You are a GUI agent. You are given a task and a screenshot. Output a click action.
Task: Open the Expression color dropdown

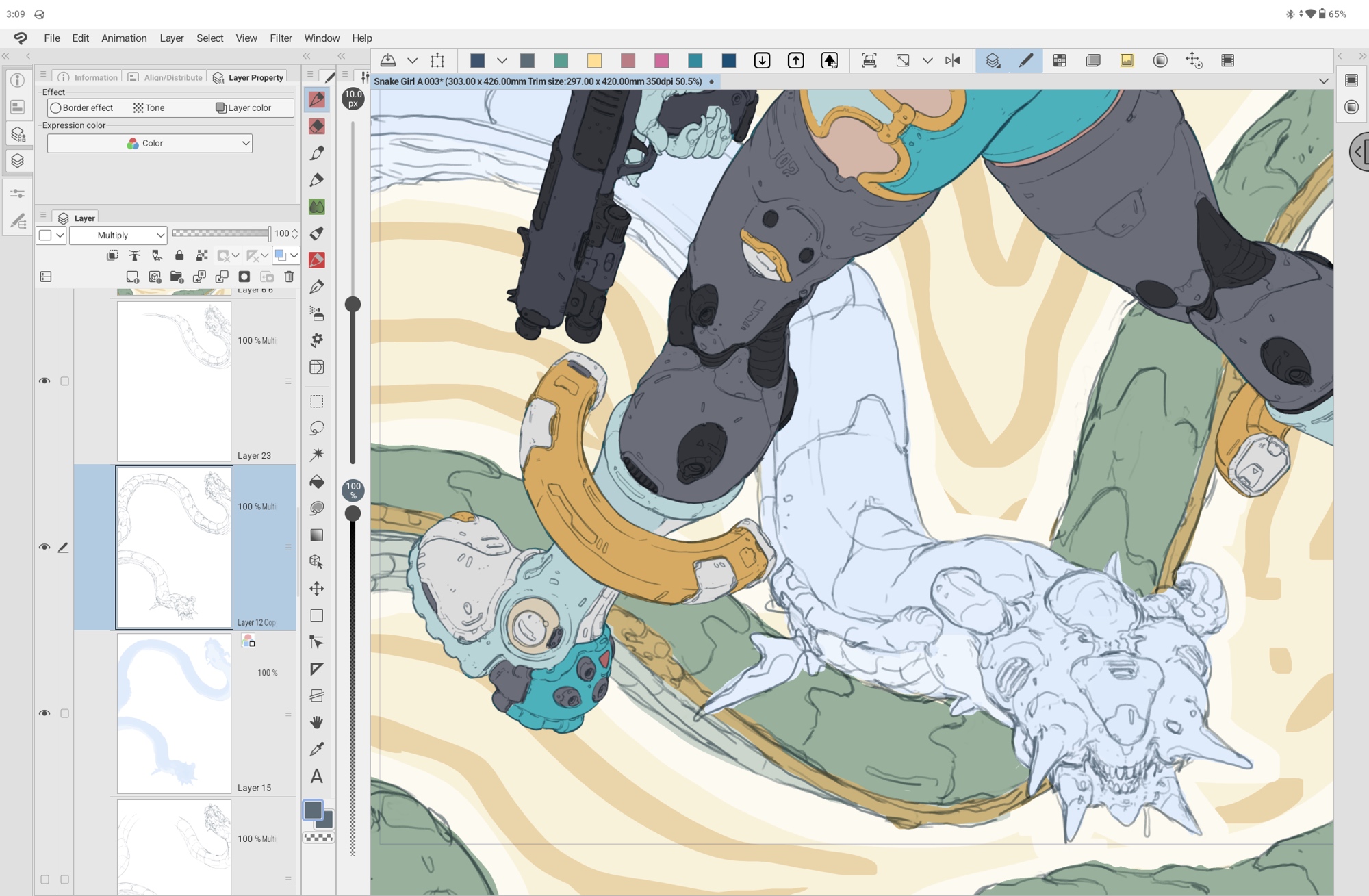coord(150,144)
